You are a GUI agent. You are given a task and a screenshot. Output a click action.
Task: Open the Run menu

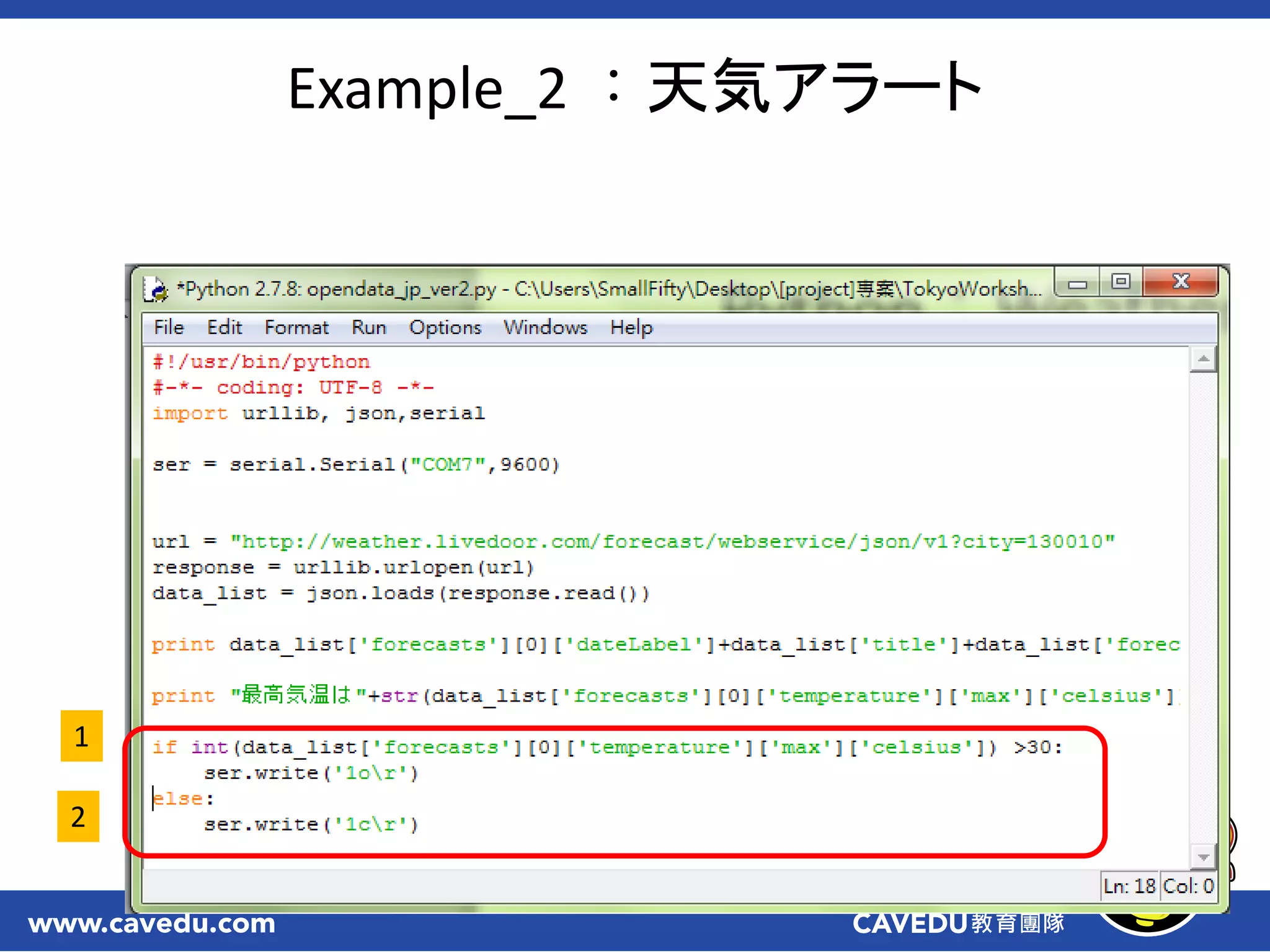tap(369, 327)
